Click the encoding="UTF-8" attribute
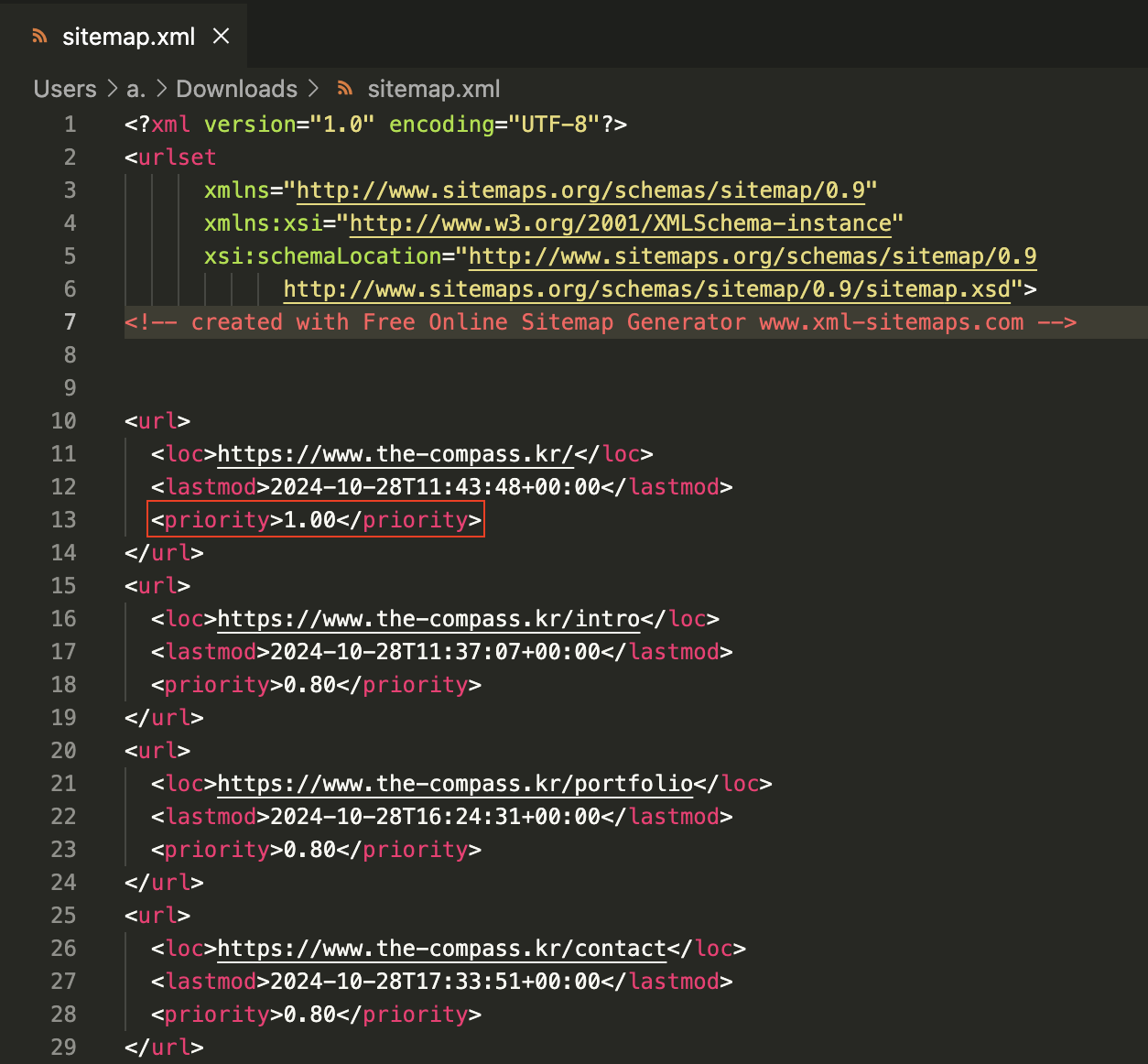 coord(494,125)
